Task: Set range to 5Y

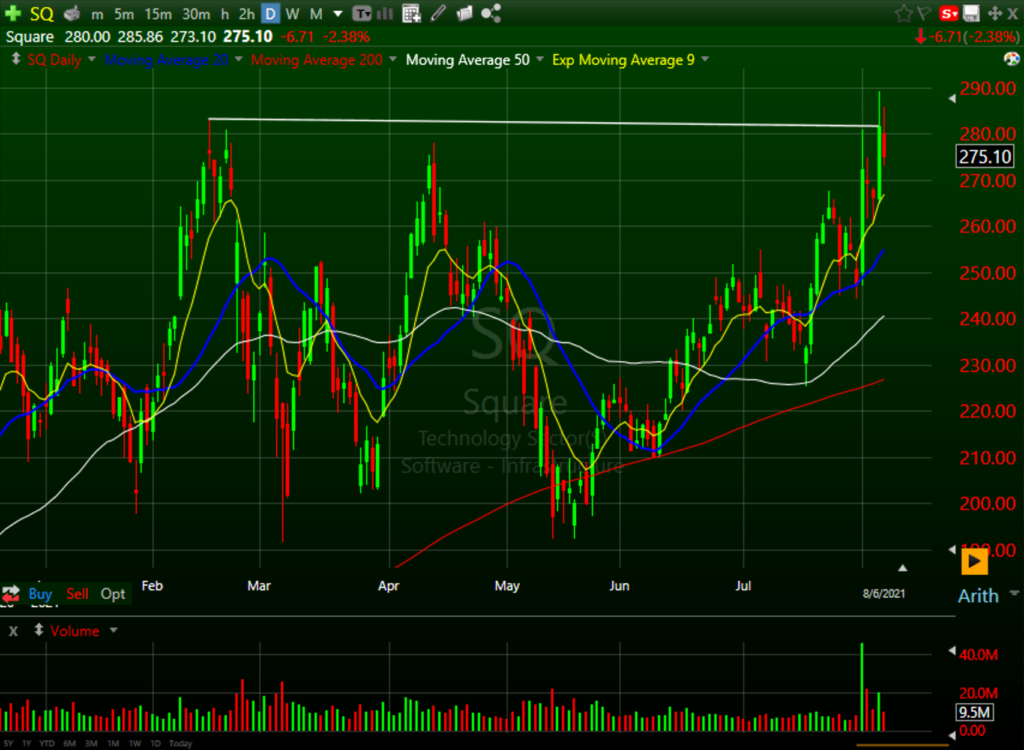Action: pyautogui.click(x=8, y=743)
